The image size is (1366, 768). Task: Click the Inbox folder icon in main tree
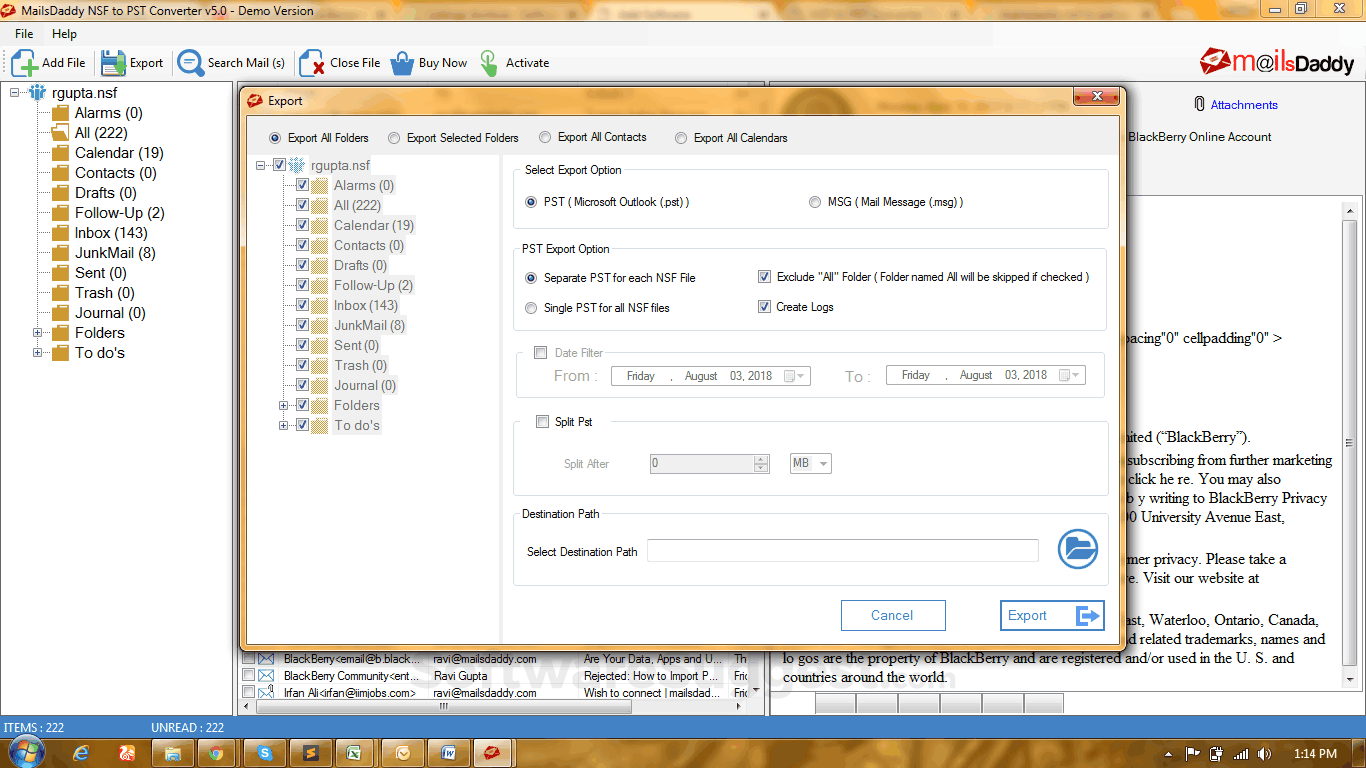click(60, 233)
